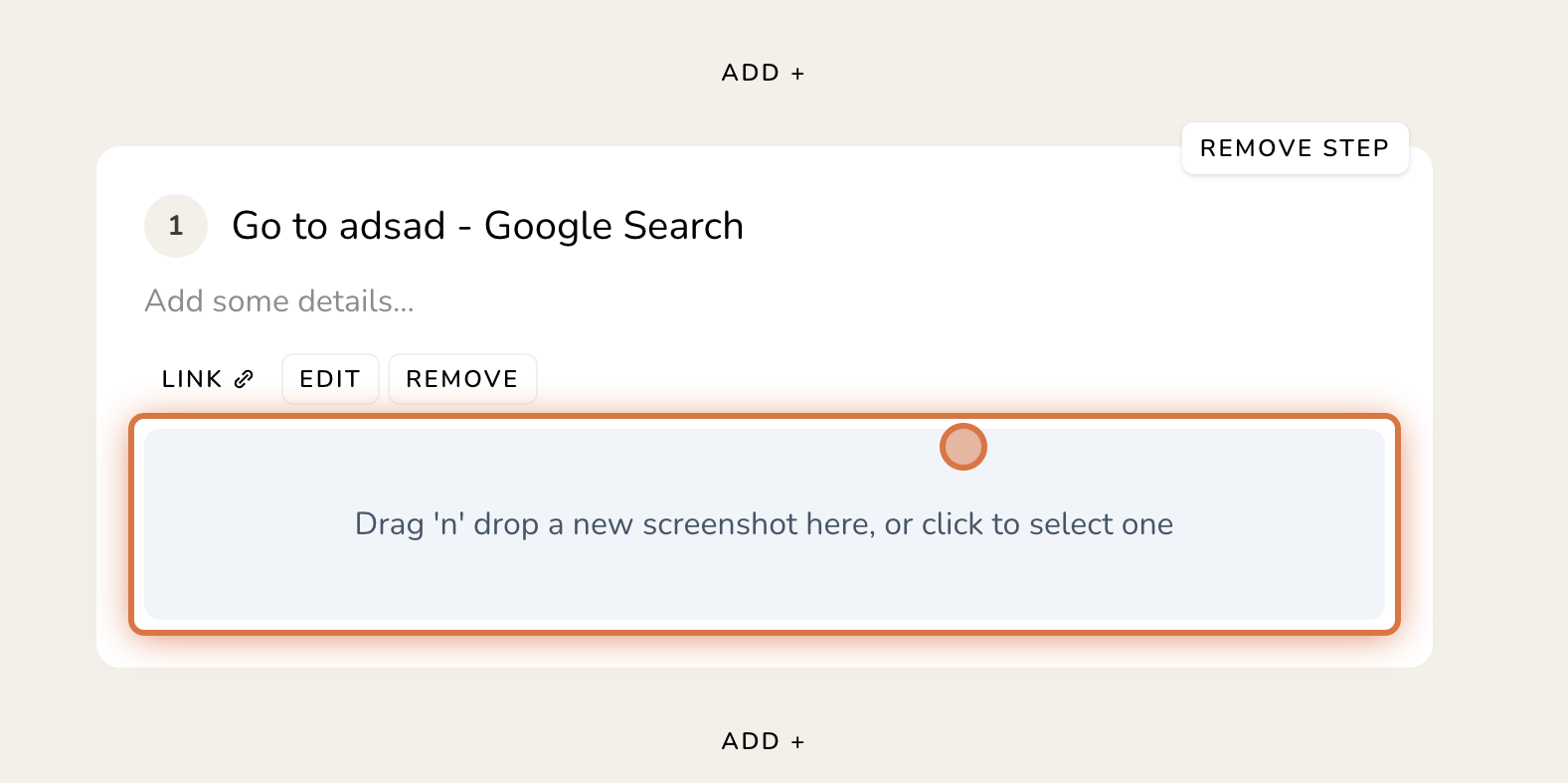The width and height of the screenshot is (1568, 783).
Task: Focus the "Add some details..." field
Action: (x=279, y=300)
